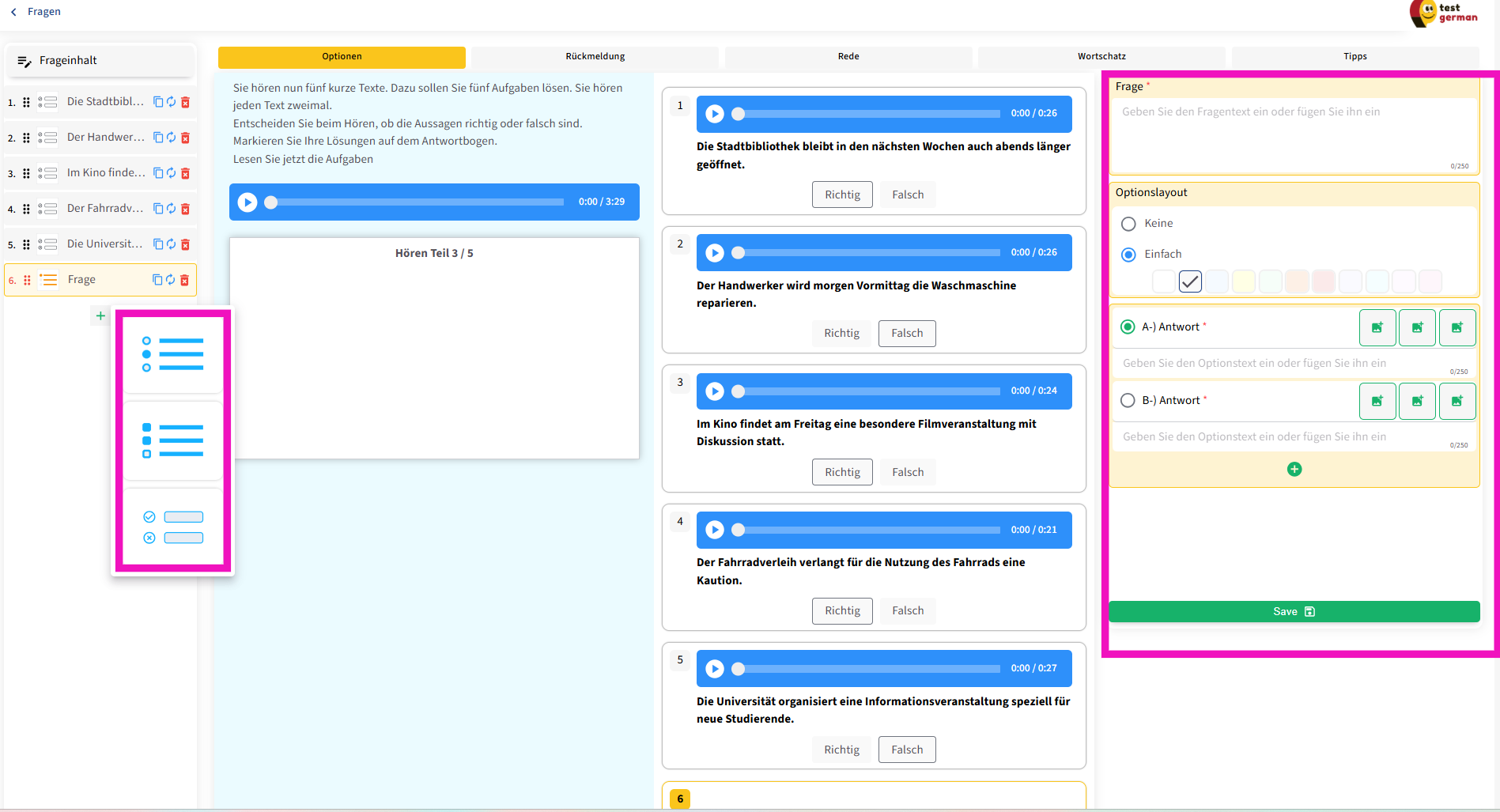1500x812 pixels.
Task: Click green plus to add another answer option
Action: click(1294, 470)
